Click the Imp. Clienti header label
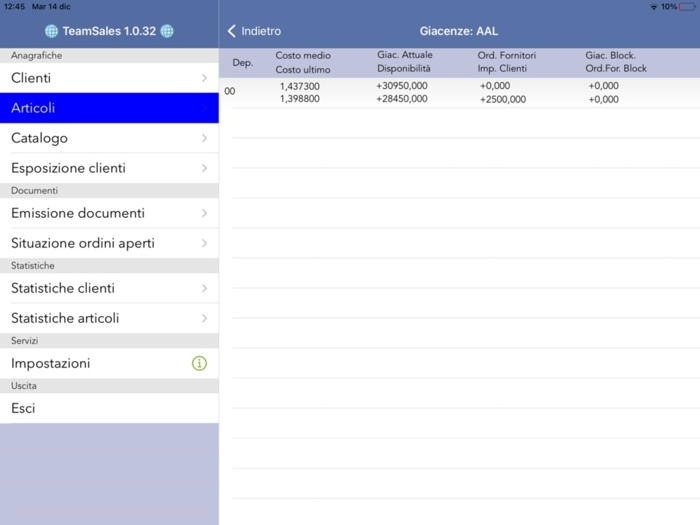The image size is (700, 525). (502, 68)
